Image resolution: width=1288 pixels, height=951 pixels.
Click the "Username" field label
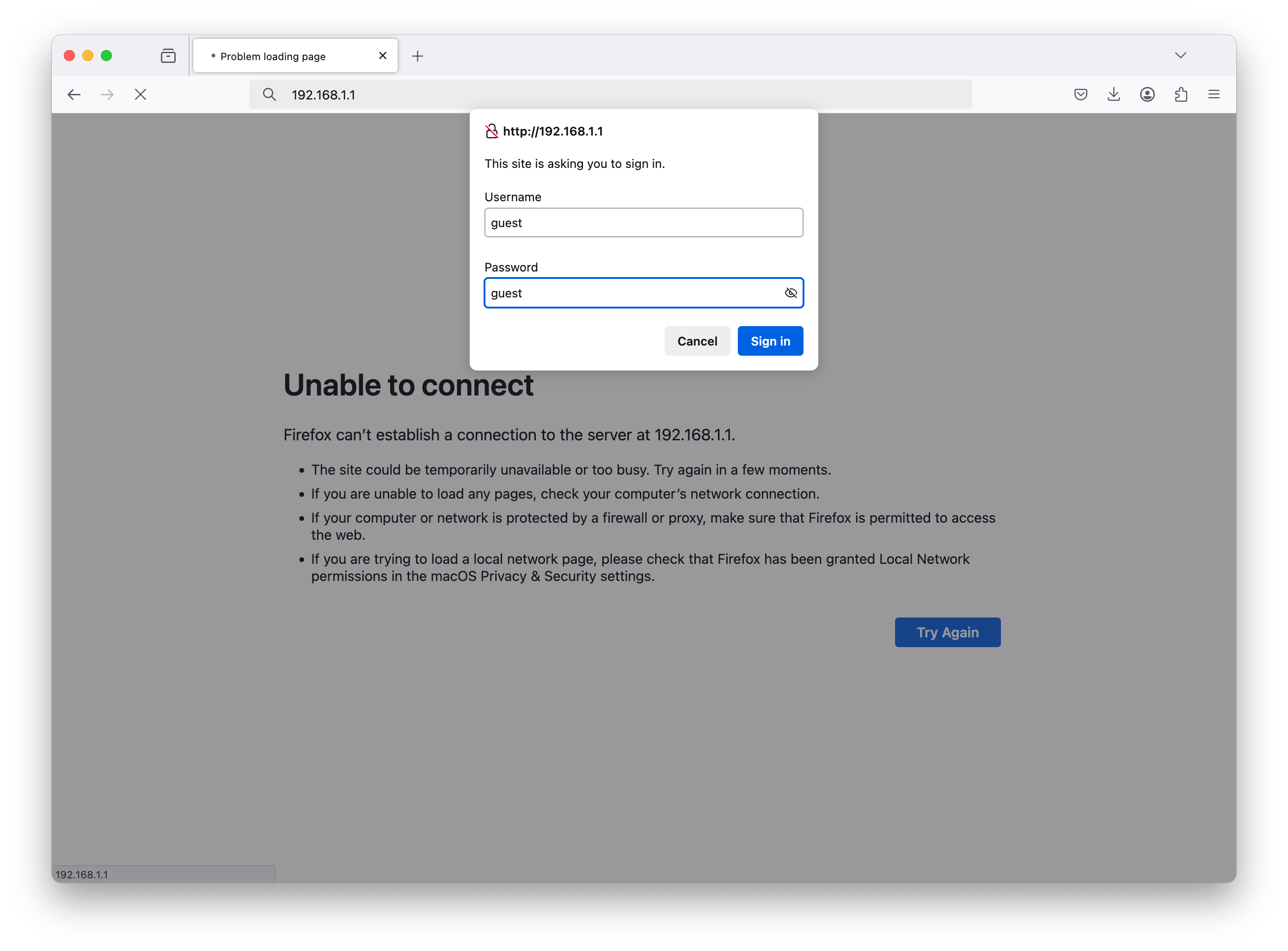tap(513, 197)
